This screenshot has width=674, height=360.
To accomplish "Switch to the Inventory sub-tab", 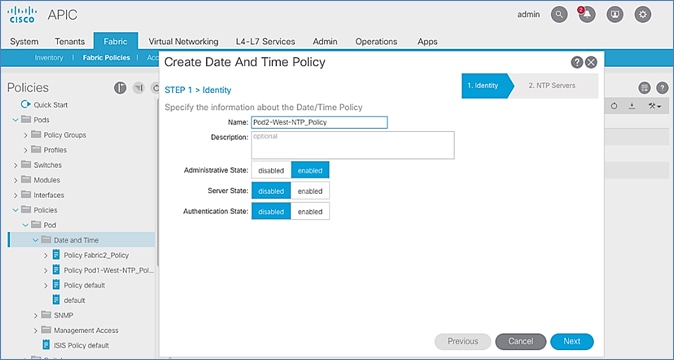I will (x=49, y=58).
